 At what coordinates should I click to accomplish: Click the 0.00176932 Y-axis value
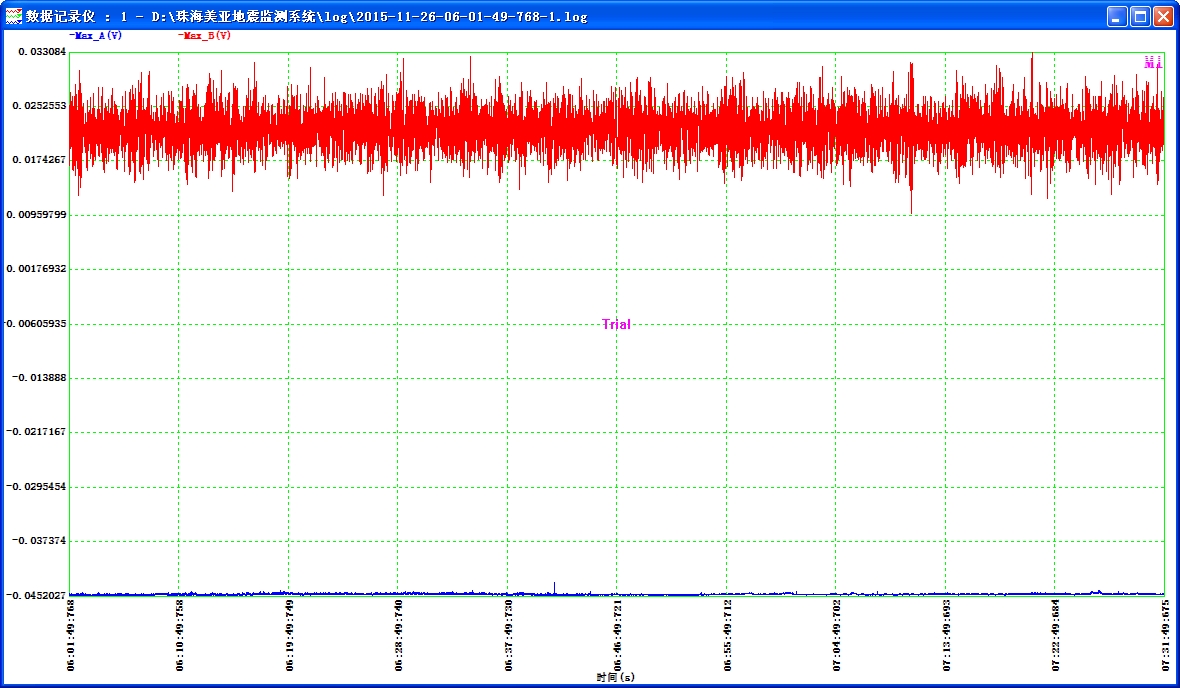click(36, 269)
